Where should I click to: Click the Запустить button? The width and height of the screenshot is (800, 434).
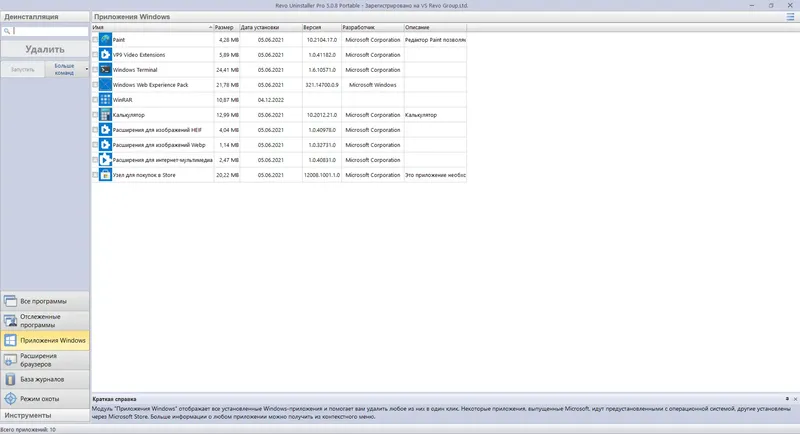pos(22,69)
